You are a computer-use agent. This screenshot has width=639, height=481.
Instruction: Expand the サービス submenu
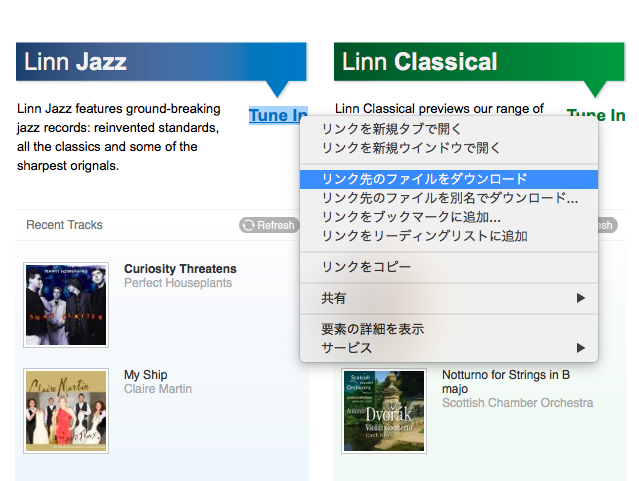(449, 348)
